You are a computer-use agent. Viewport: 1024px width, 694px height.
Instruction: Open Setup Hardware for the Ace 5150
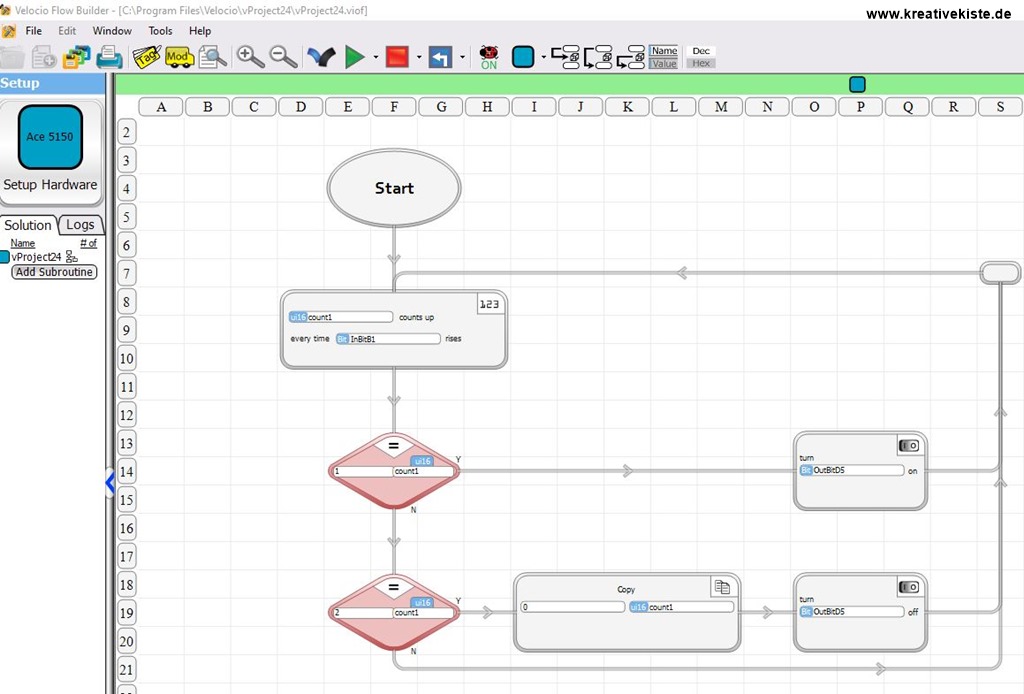pos(51,184)
